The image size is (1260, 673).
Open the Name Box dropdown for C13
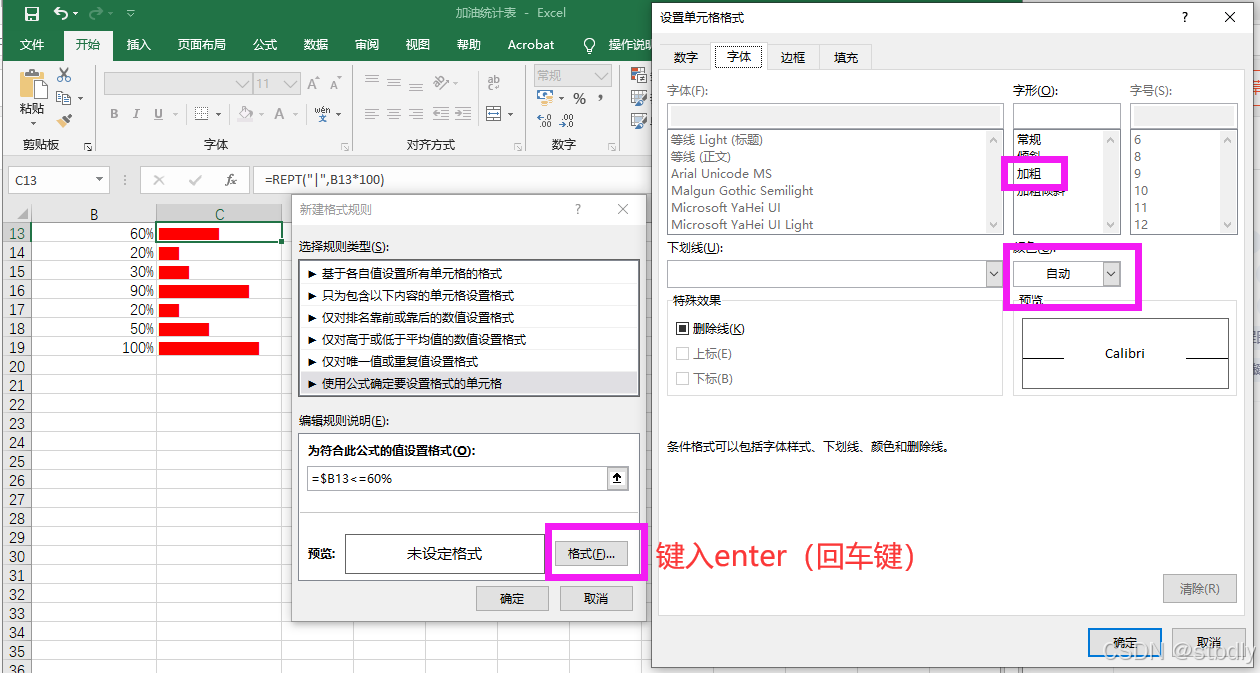pyautogui.click(x=99, y=180)
